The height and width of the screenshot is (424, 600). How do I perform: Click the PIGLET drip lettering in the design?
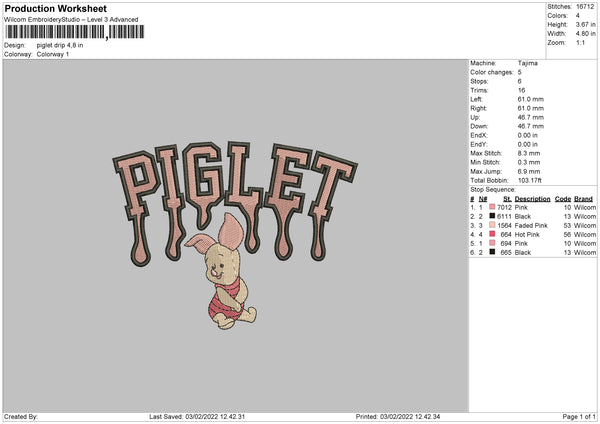(x=235, y=203)
